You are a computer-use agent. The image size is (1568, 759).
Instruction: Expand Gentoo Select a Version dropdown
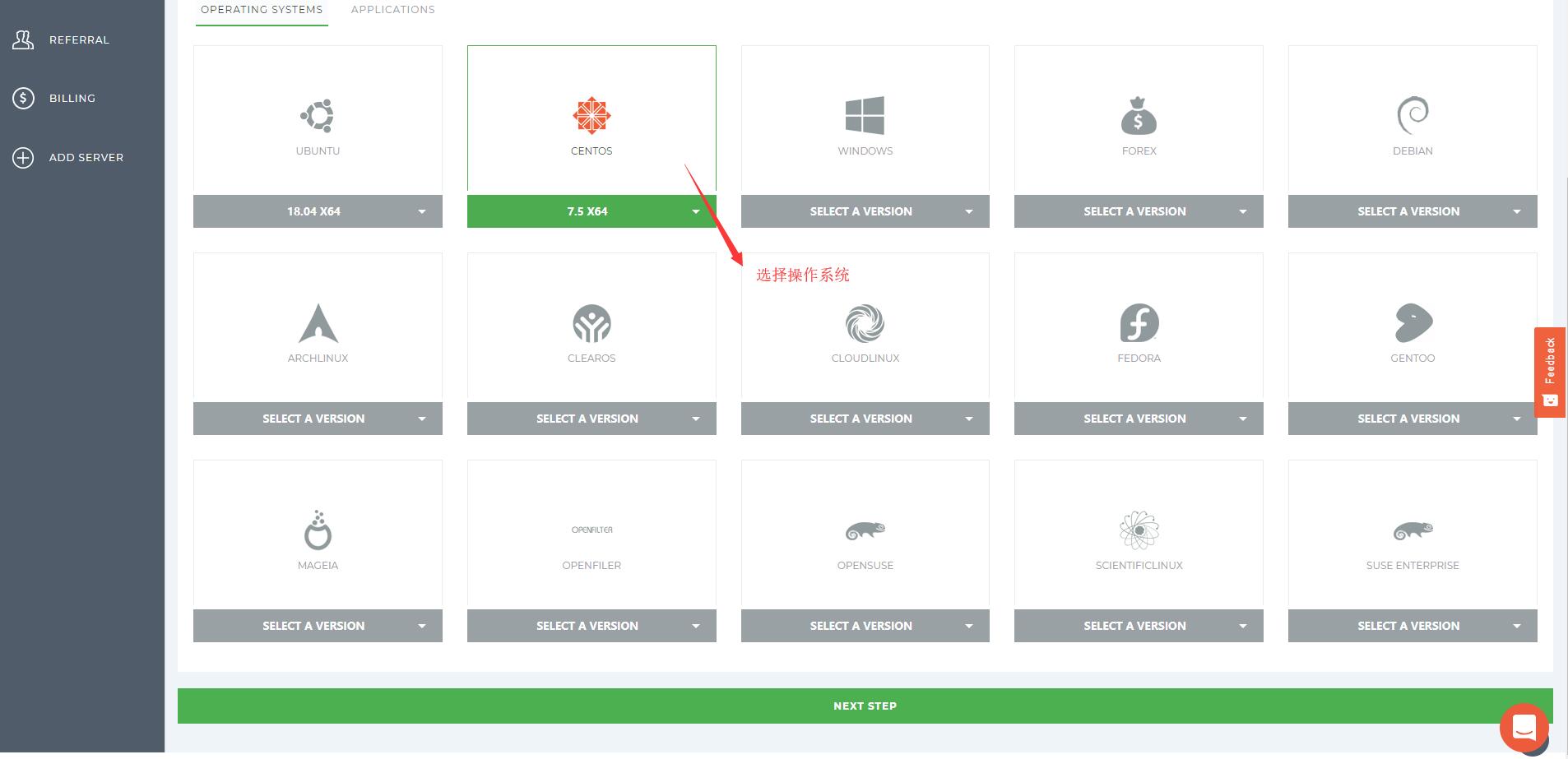point(1413,419)
